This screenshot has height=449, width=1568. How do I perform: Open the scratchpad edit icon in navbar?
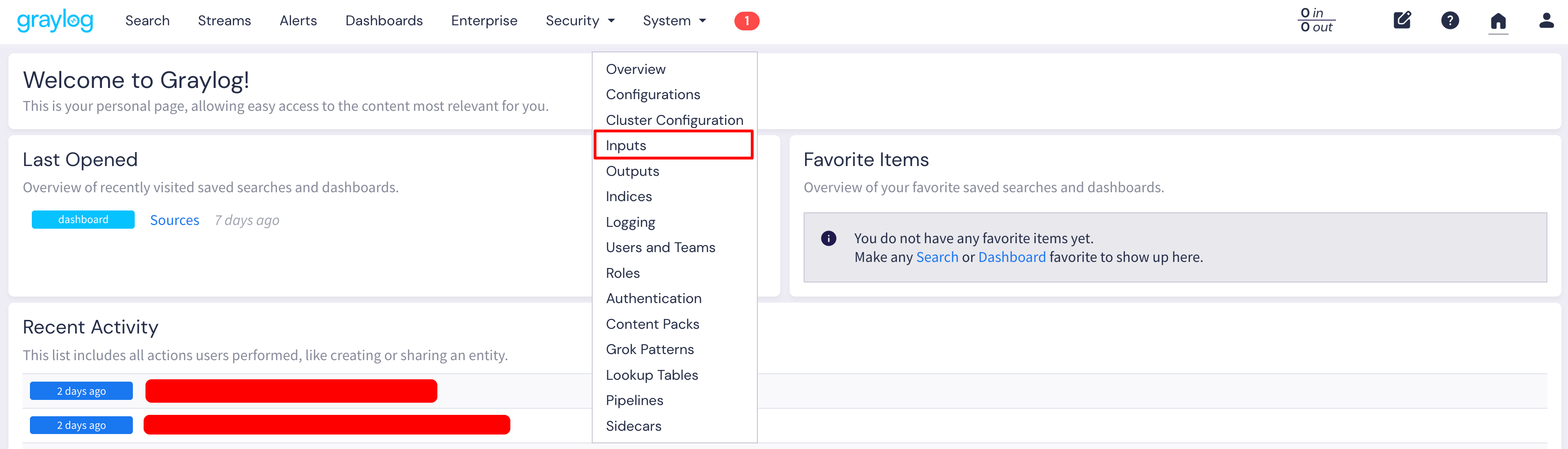pyautogui.click(x=1402, y=20)
